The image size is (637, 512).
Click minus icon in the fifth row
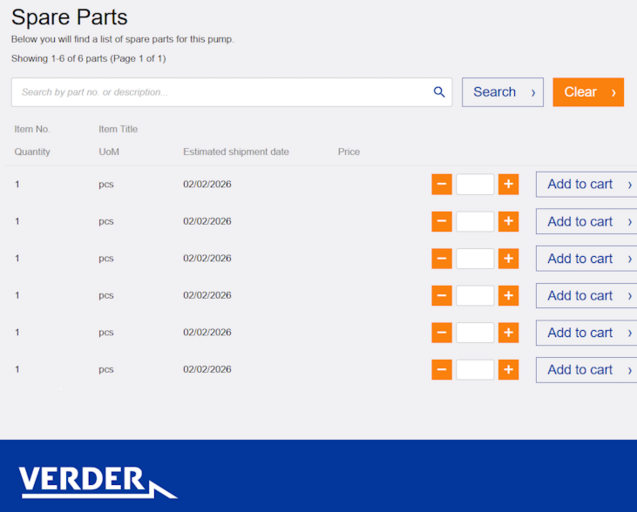[x=441, y=332]
